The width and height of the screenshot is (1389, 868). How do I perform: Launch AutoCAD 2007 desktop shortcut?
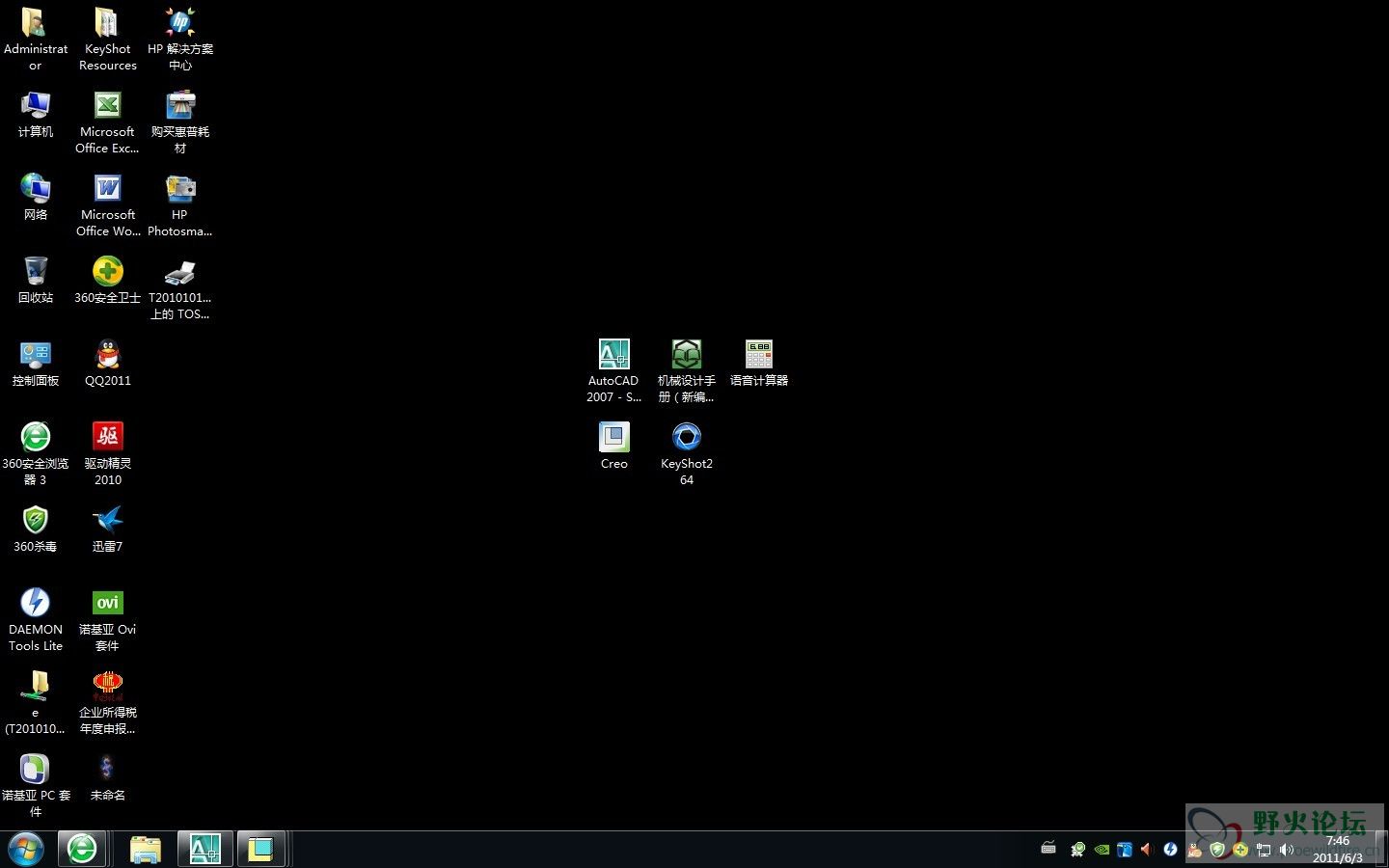point(613,355)
